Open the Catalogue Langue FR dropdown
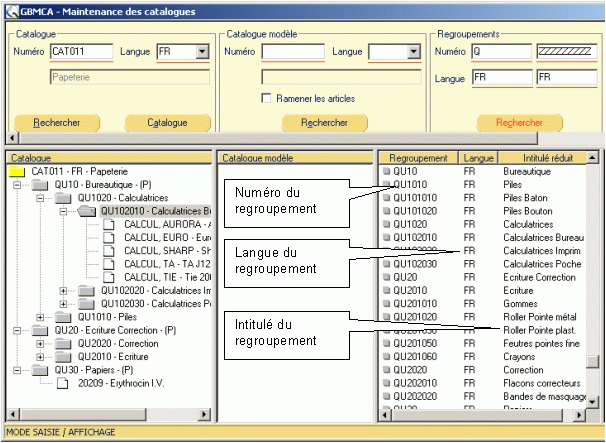This screenshot has width=606, height=443. [202, 52]
